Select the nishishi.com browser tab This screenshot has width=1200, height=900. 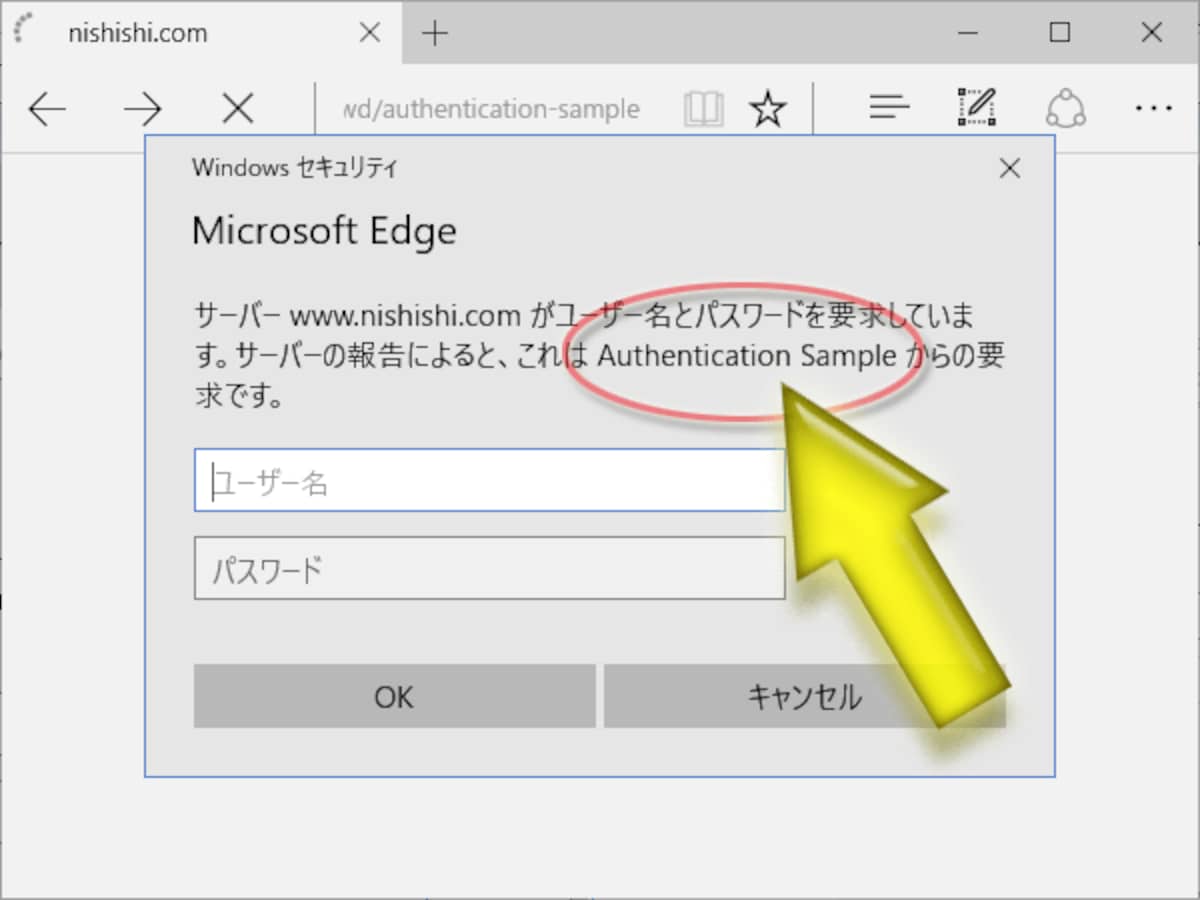[x=200, y=32]
